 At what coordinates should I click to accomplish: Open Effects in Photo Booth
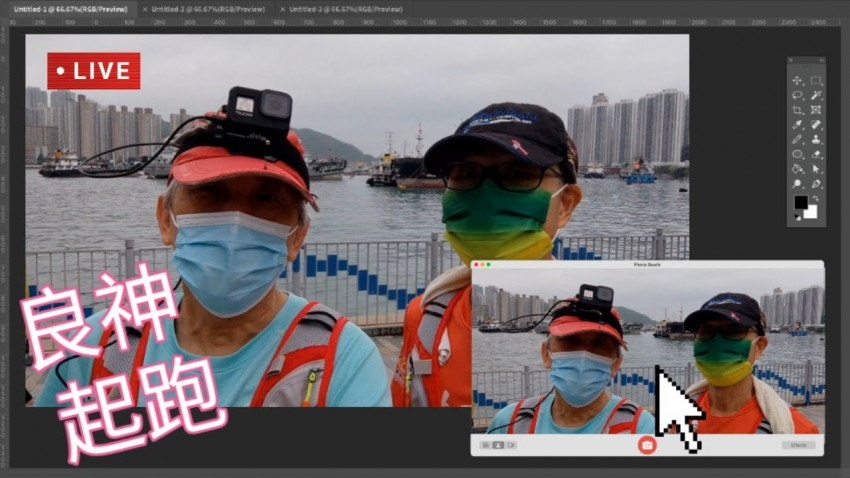[798, 445]
